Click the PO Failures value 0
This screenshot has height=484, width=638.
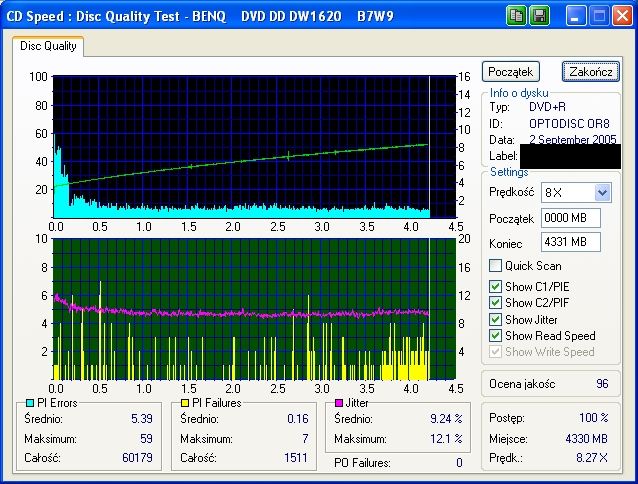[x=459, y=463]
